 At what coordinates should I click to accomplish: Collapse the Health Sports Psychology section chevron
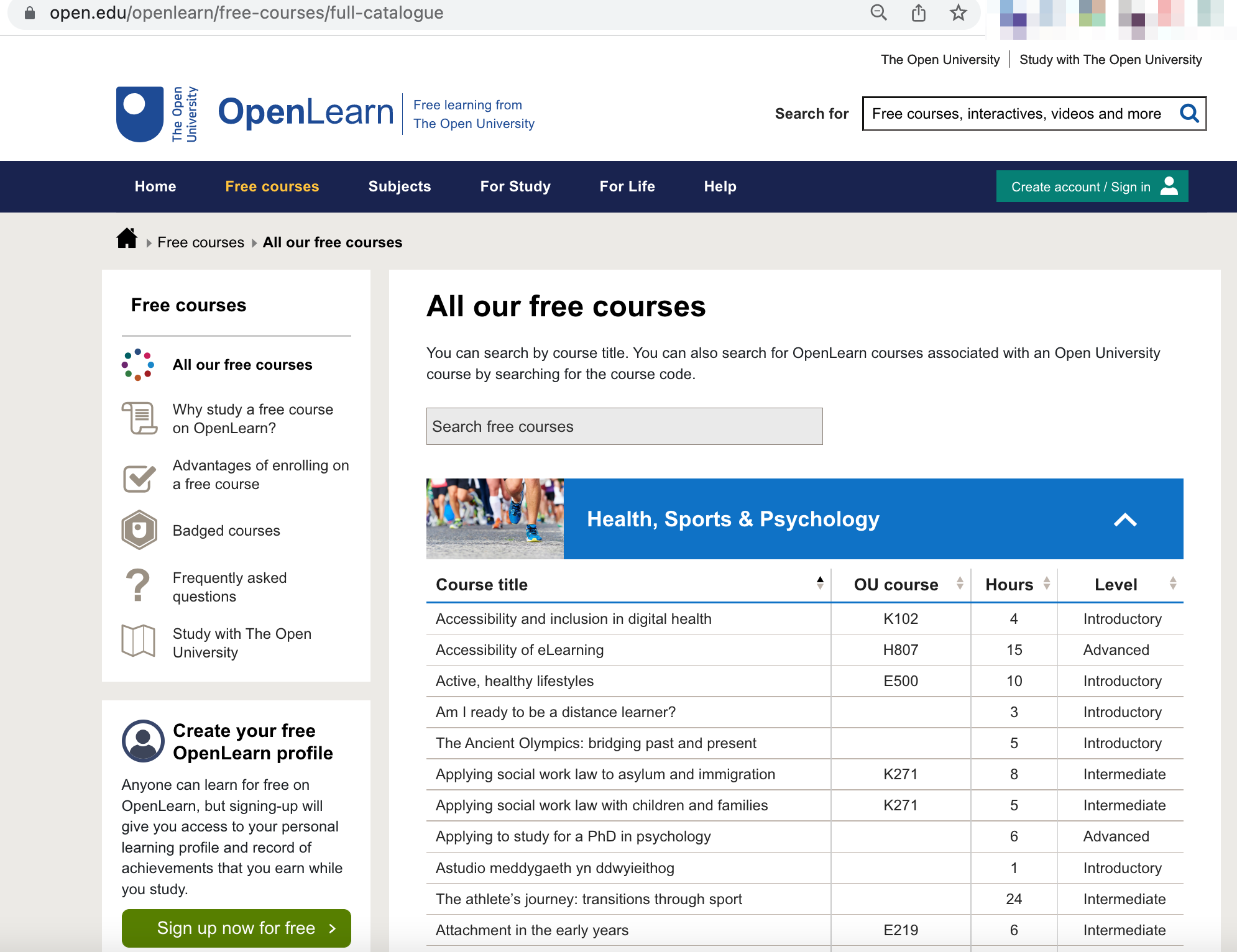[1125, 518]
